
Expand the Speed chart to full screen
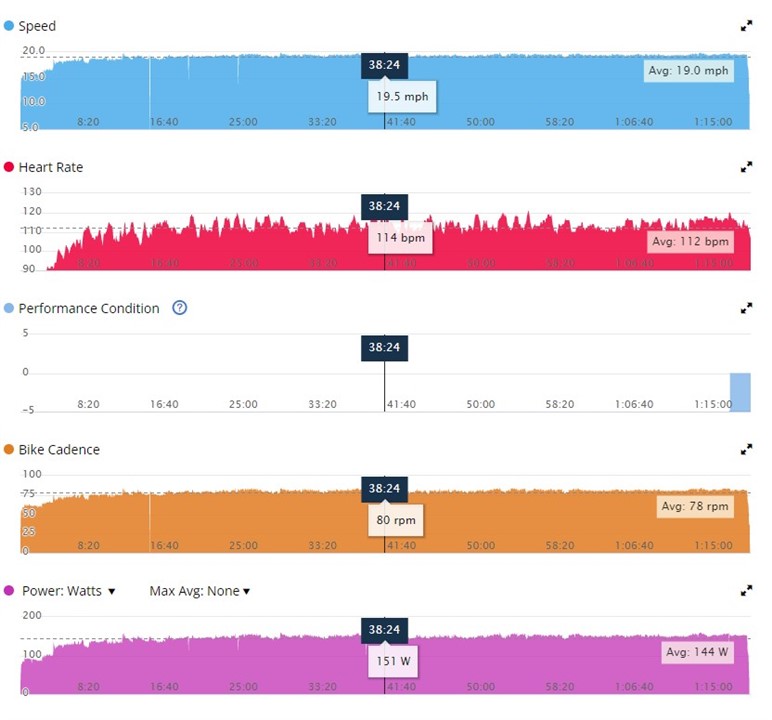pyautogui.click(x=746, y=26)
